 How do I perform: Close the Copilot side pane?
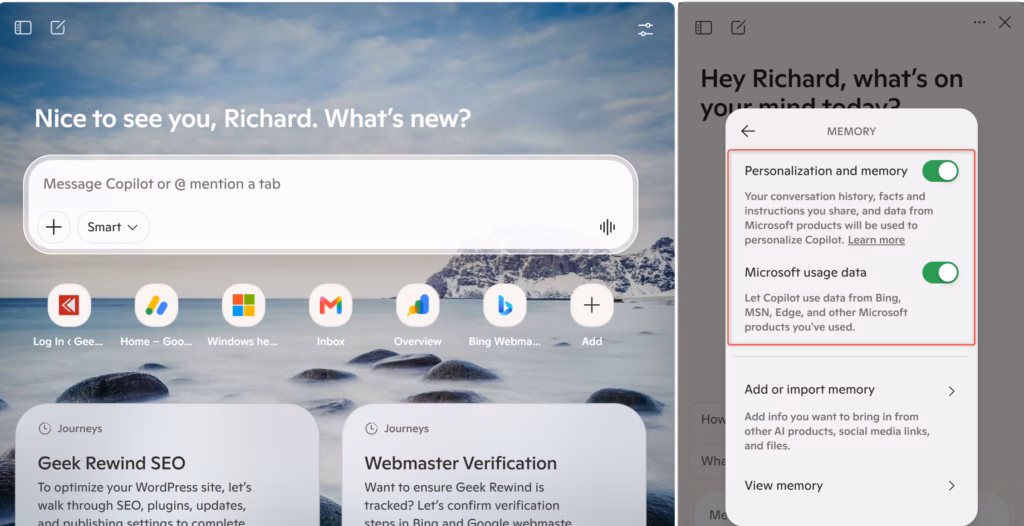(1004, 22)
